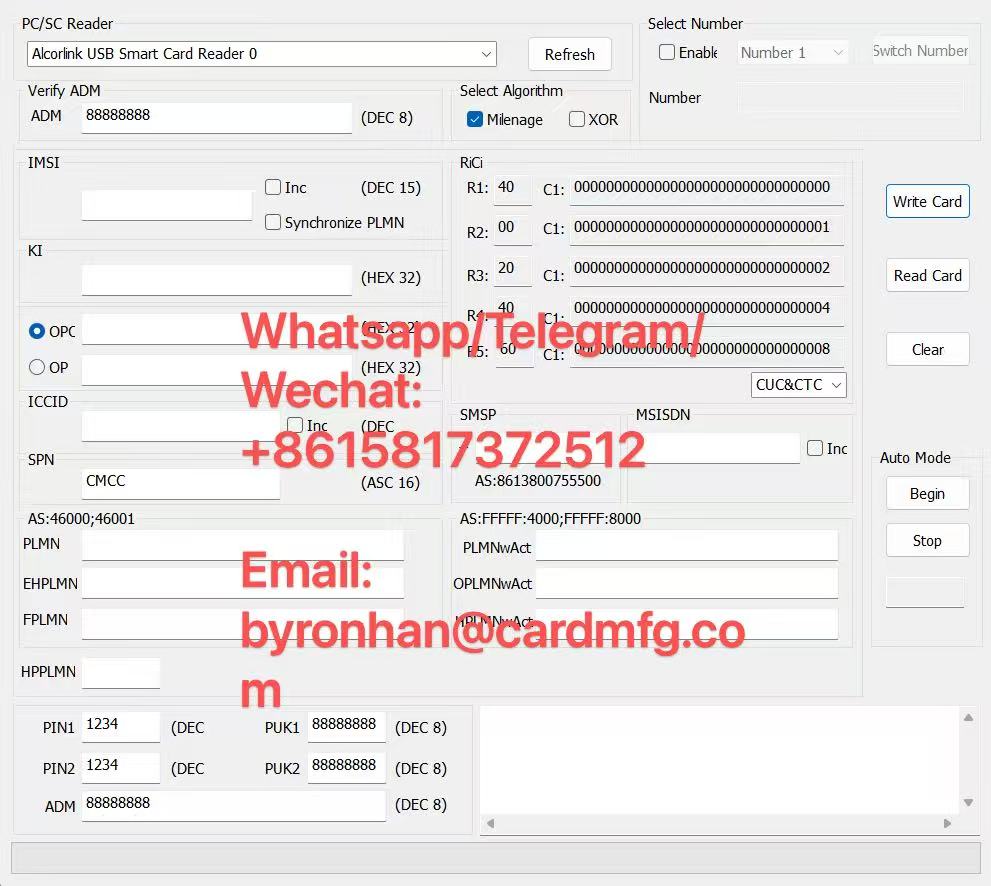Image resolution: width=991 pixels, height=886 pixels.
Task: Click the log area's scroll left arrow
Action: click(490, 823)
